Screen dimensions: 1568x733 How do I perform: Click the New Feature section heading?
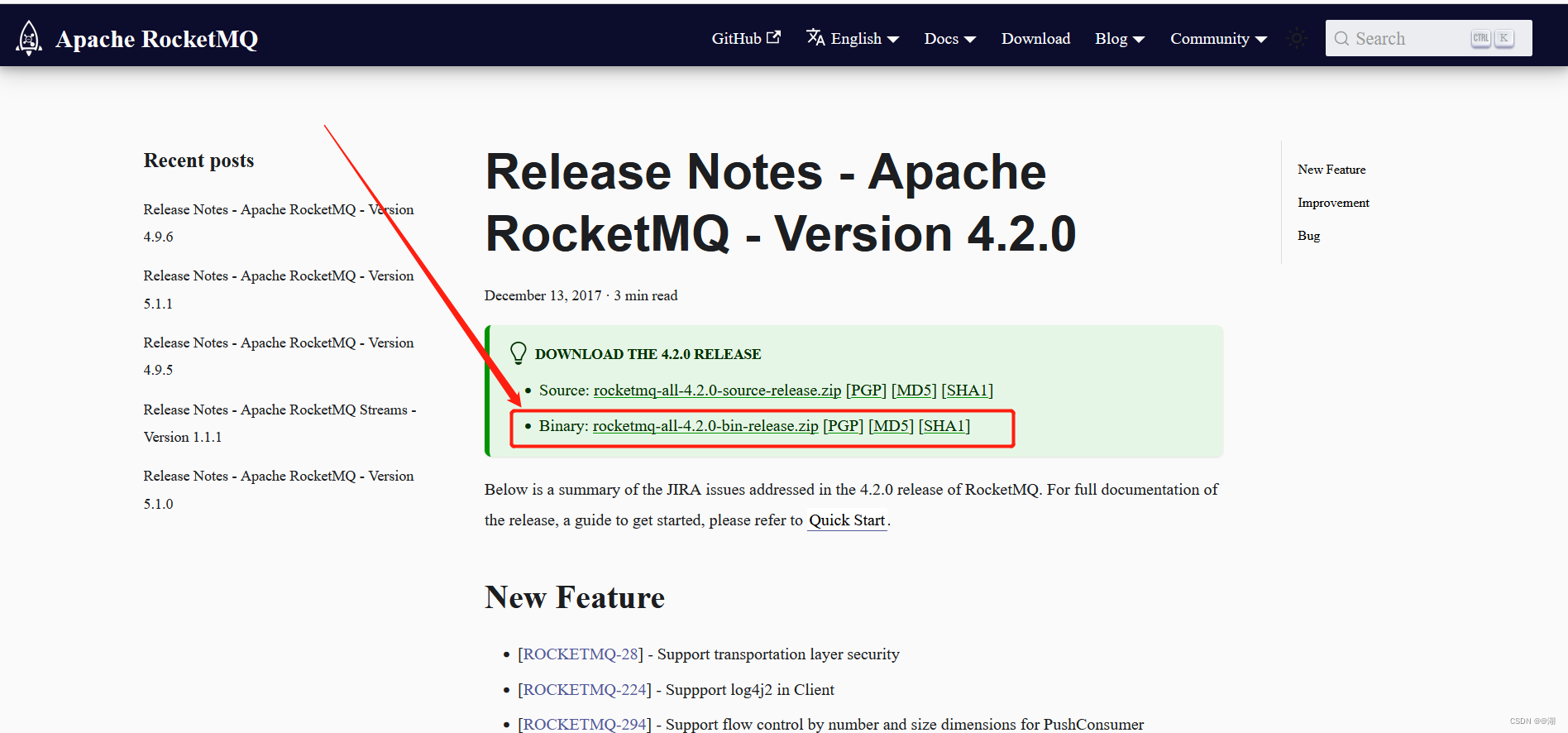(575, 597)
